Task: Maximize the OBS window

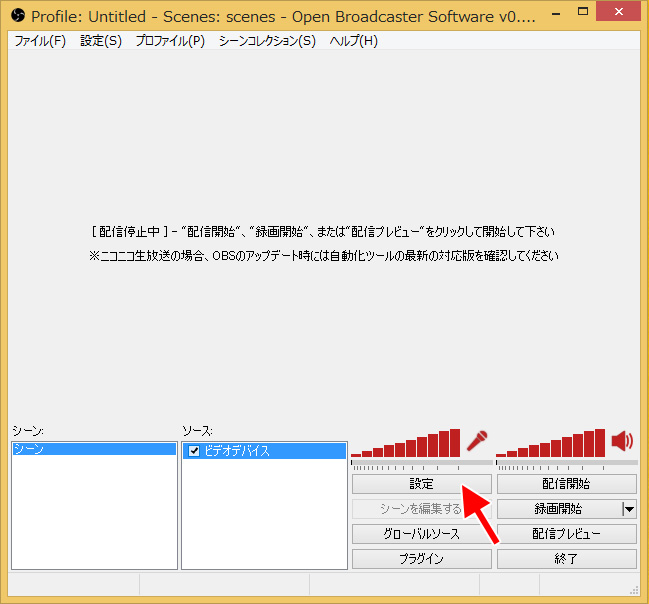Action: (x=583, y=12)
